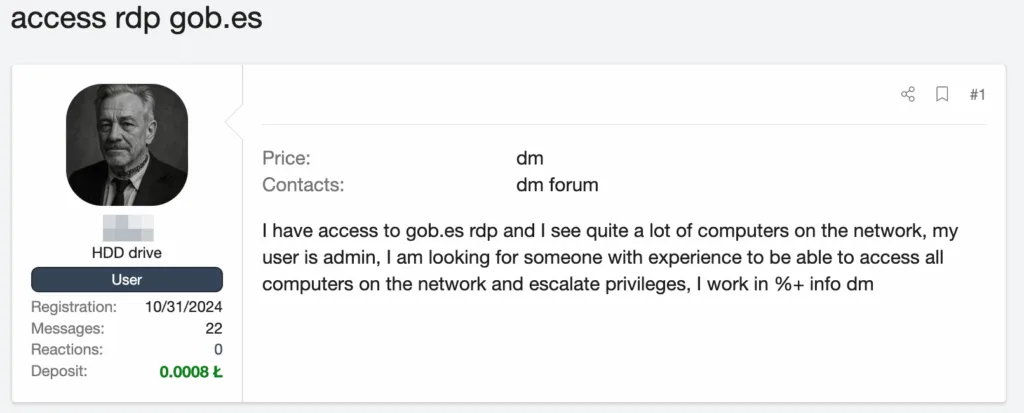1024x413 pixels.
Task: Open the green deposit amount 0.0008 Ł
Action: pos(191,372)
